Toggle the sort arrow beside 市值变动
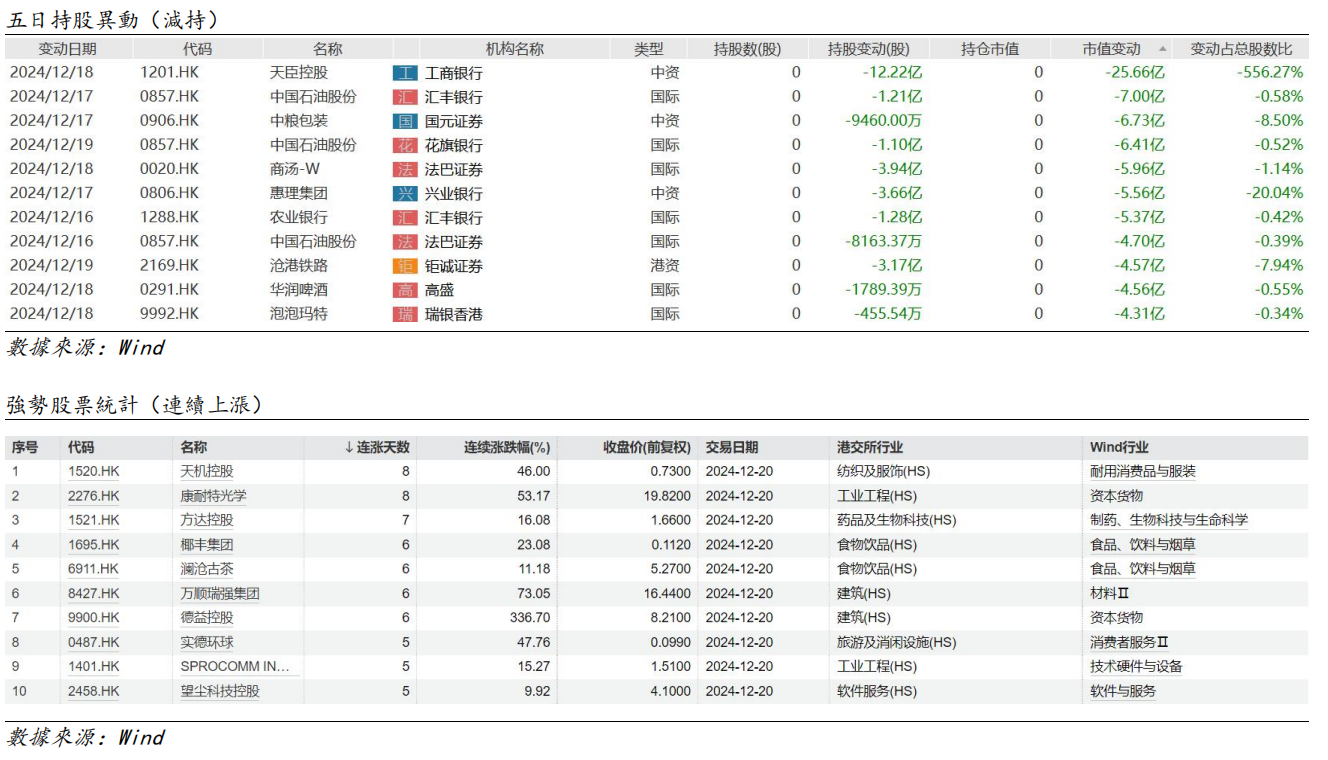This screenshot has height=760, width=1328. point(1162,49)
